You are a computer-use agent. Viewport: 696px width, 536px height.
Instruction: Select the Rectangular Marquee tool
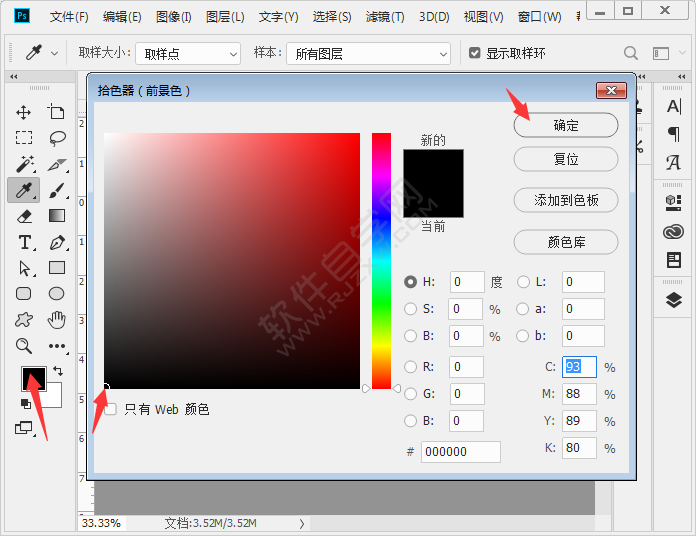point(24,138)
